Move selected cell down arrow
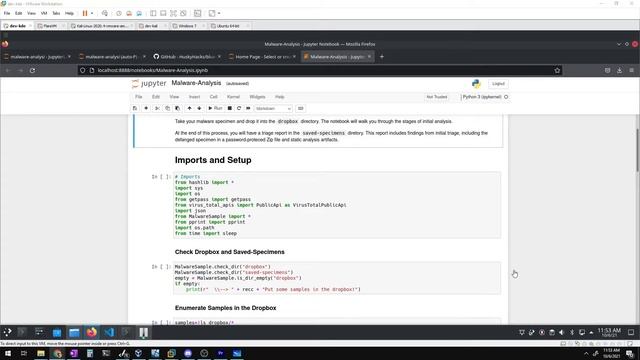Image resolution: width=640 pixels, height=360 pixels. tap(199, 109)
